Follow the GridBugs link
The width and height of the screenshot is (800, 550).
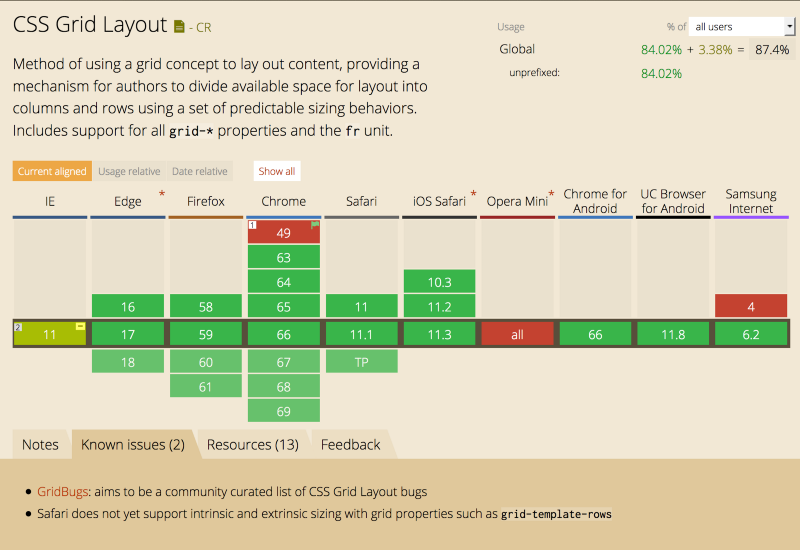(x=63, y=491)
